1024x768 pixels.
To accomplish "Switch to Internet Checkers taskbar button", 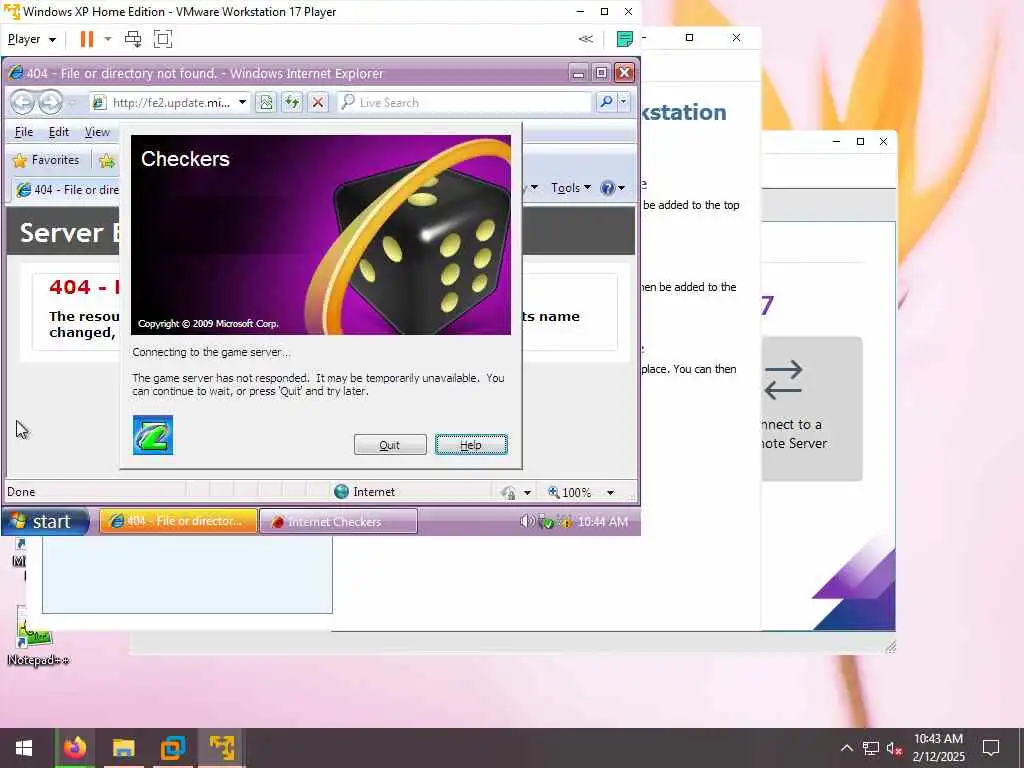I will [338, 521].
